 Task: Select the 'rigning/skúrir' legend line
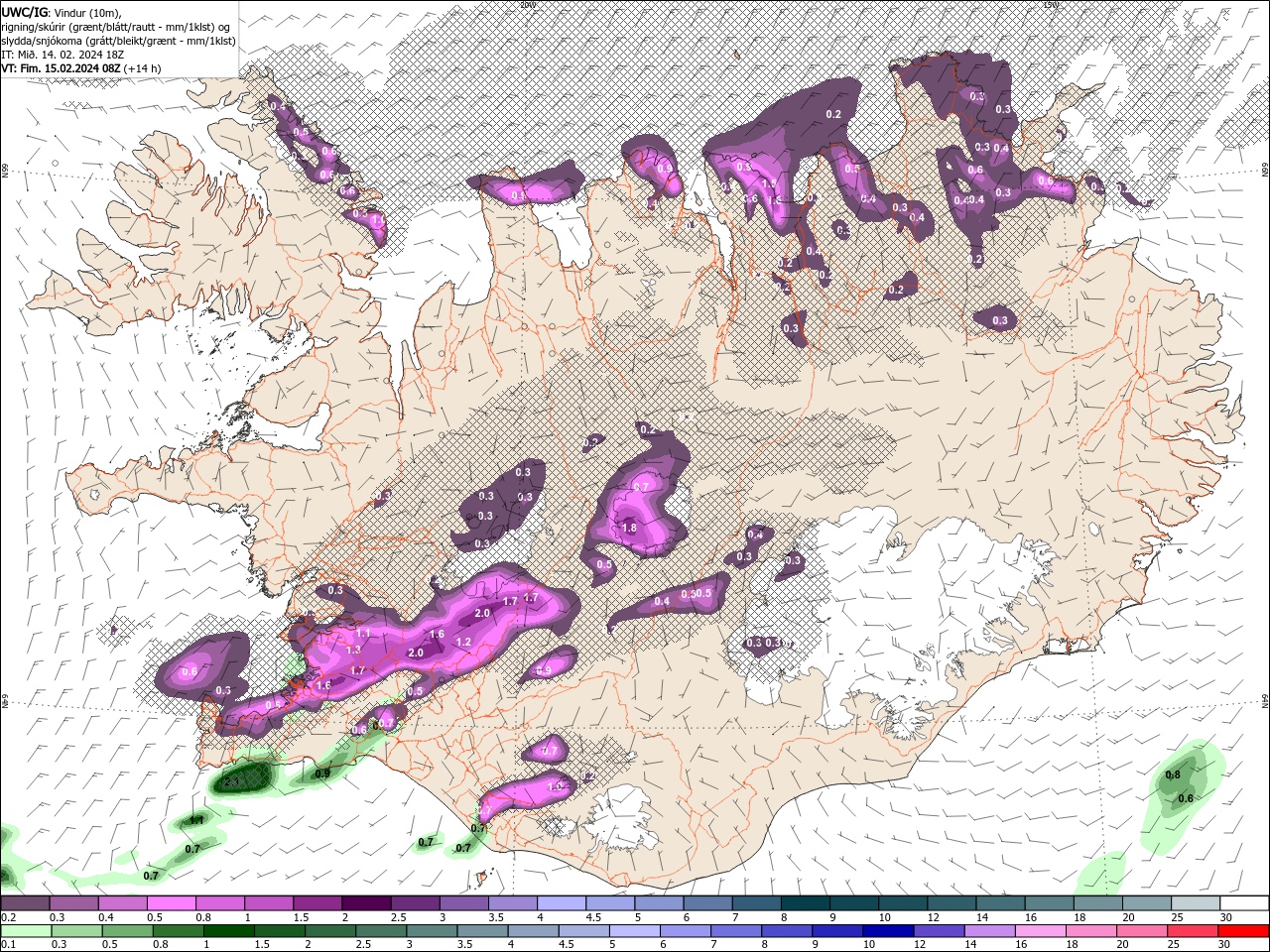coord(117,27)
